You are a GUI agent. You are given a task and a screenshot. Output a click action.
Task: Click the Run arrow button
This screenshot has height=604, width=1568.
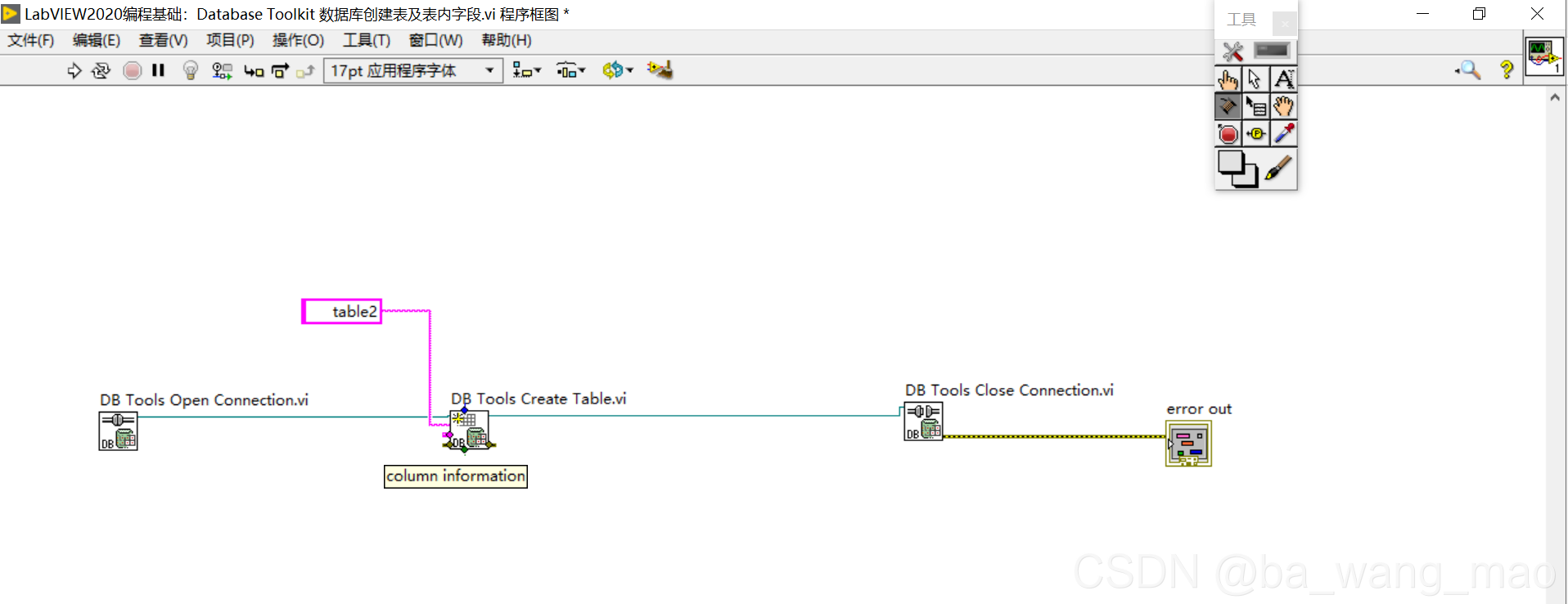pos(74,70)
